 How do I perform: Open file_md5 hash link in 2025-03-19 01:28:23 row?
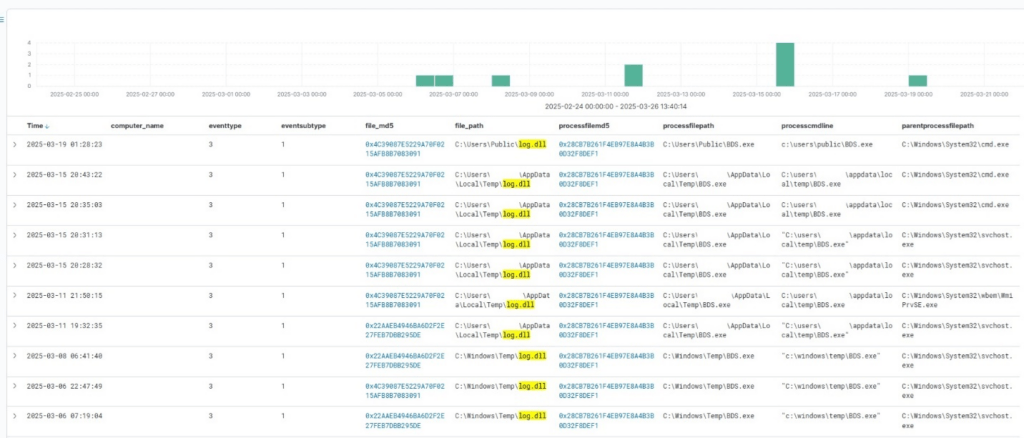point(405,149)
